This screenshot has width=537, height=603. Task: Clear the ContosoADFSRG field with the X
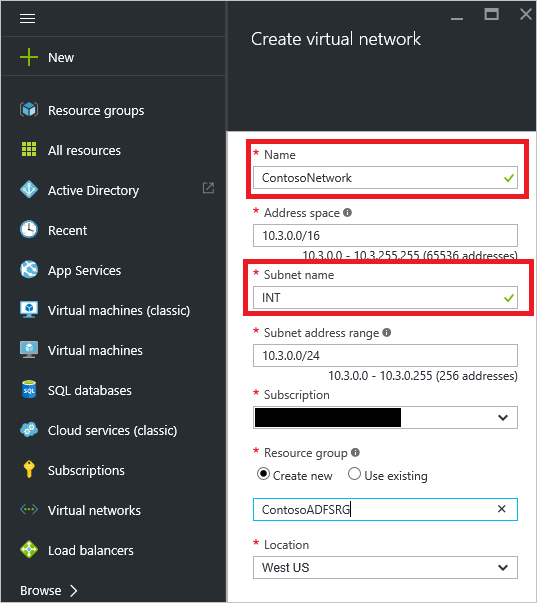[501, 509]
